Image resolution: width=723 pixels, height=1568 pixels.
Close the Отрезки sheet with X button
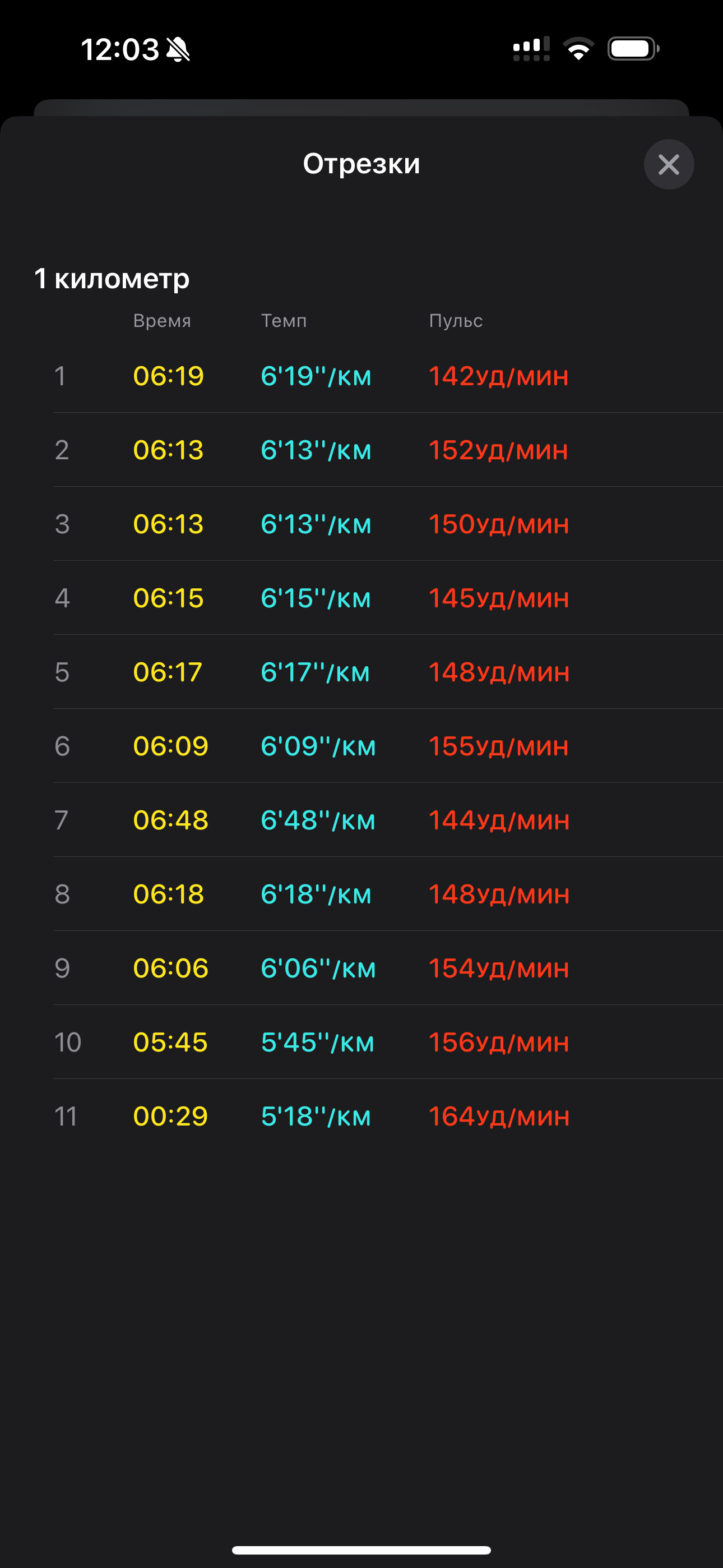pos(669,164)
